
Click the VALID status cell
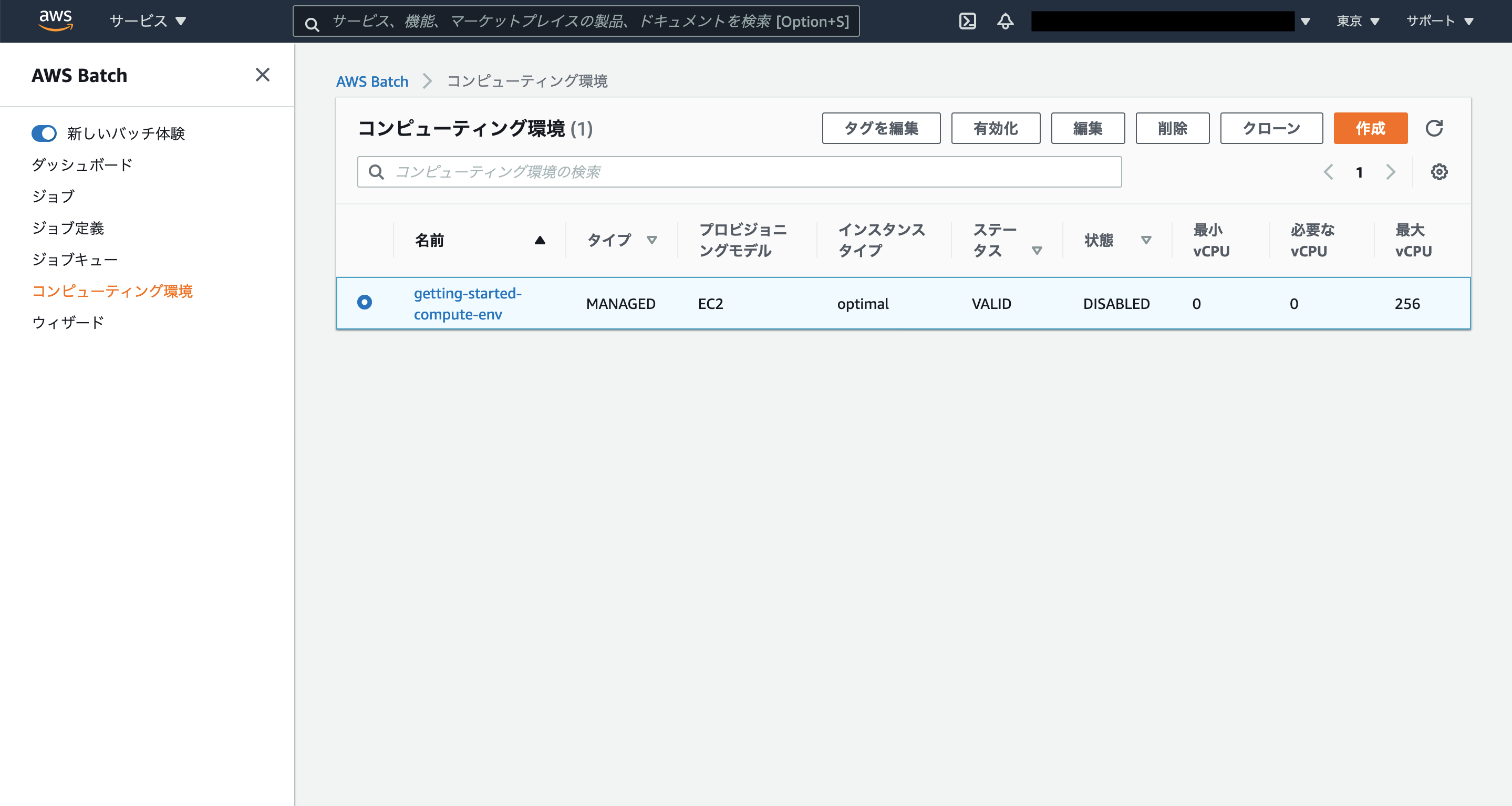coord(991,304)
